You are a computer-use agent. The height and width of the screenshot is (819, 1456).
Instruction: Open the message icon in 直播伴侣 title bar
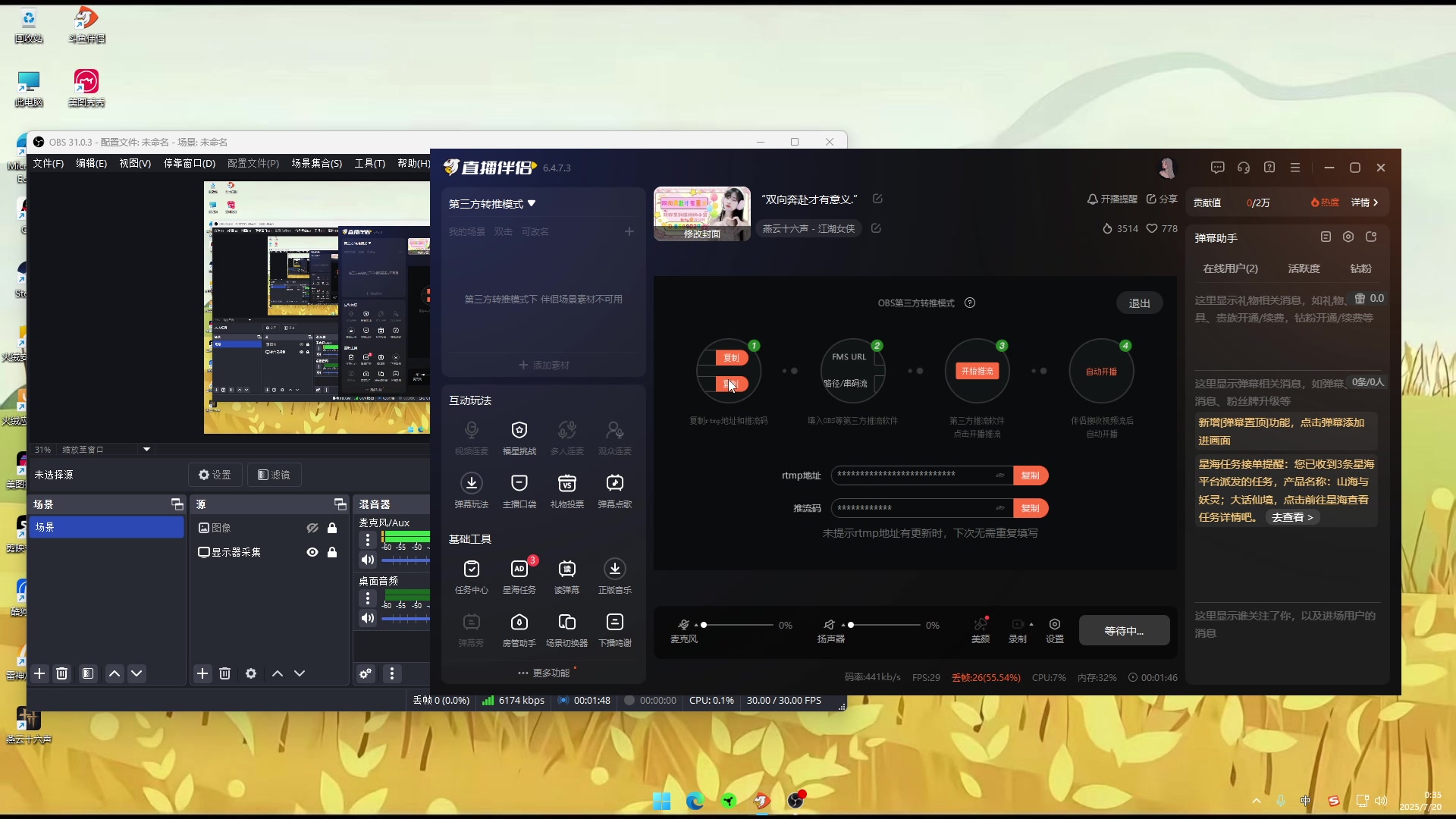pyautogui.click(x=1218, y=168)
